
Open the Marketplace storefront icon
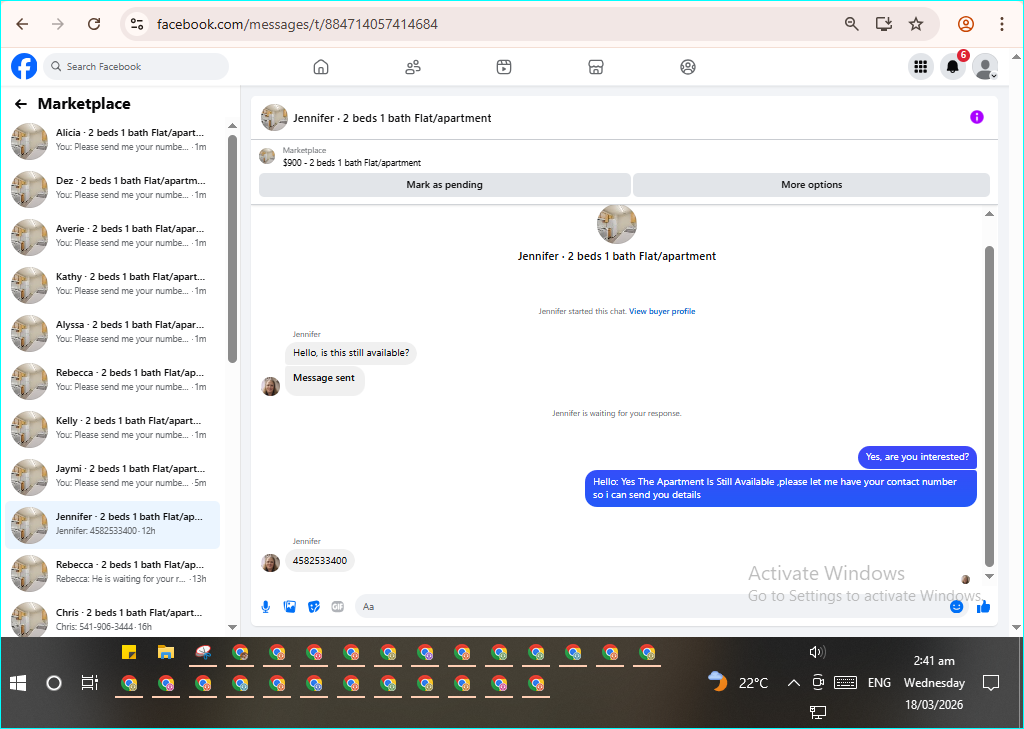point(596,67)
